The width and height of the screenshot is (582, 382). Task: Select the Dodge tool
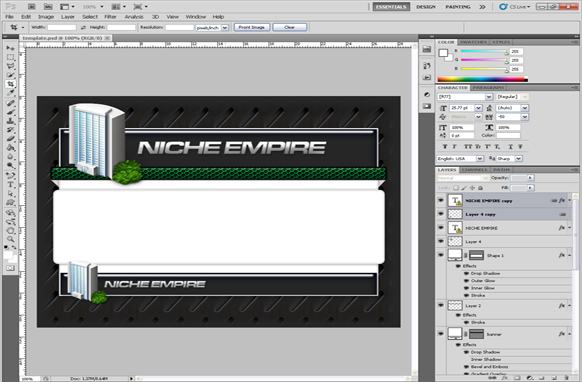[x=10, y=166]
